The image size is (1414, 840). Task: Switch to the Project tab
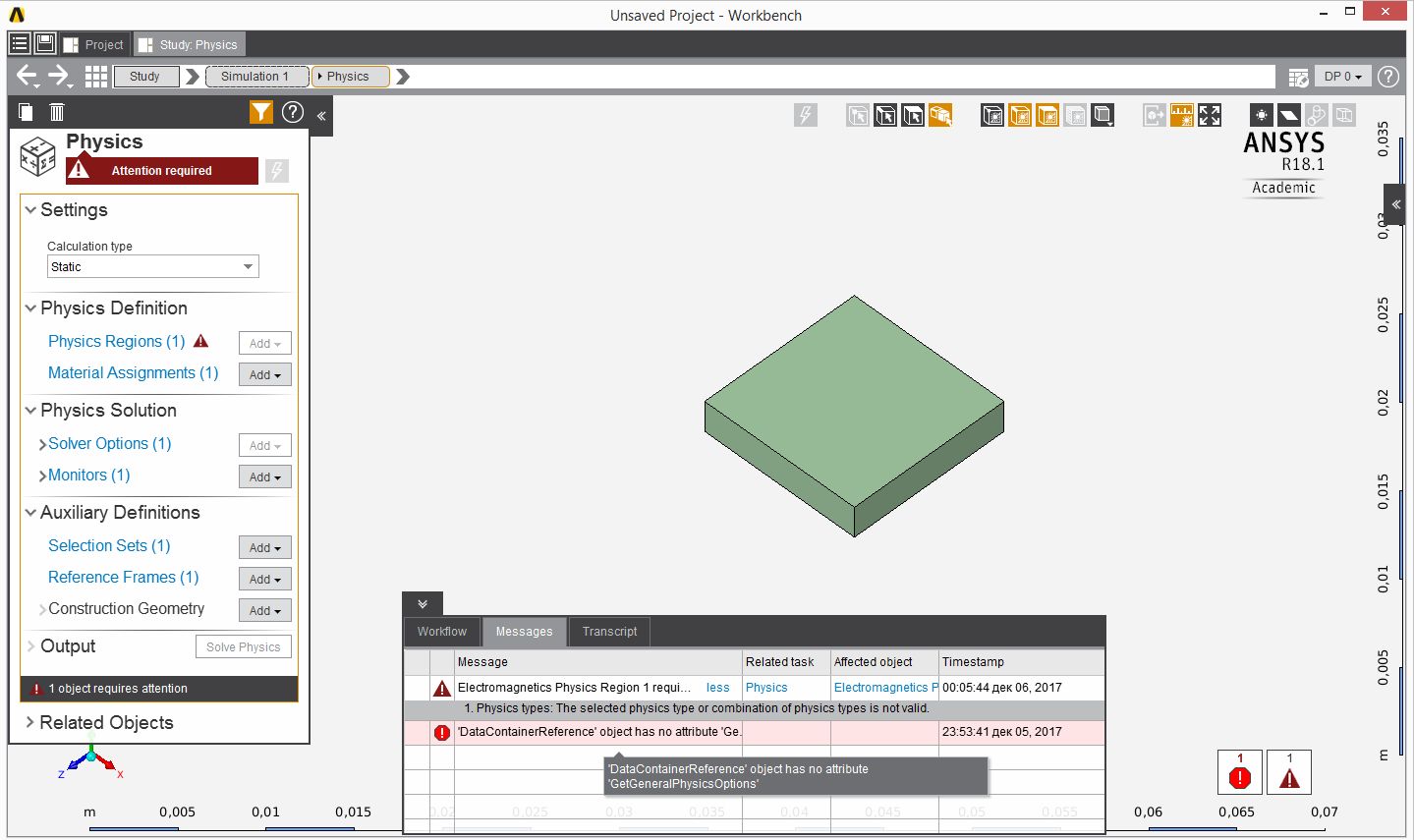click(x=92, y=44)
